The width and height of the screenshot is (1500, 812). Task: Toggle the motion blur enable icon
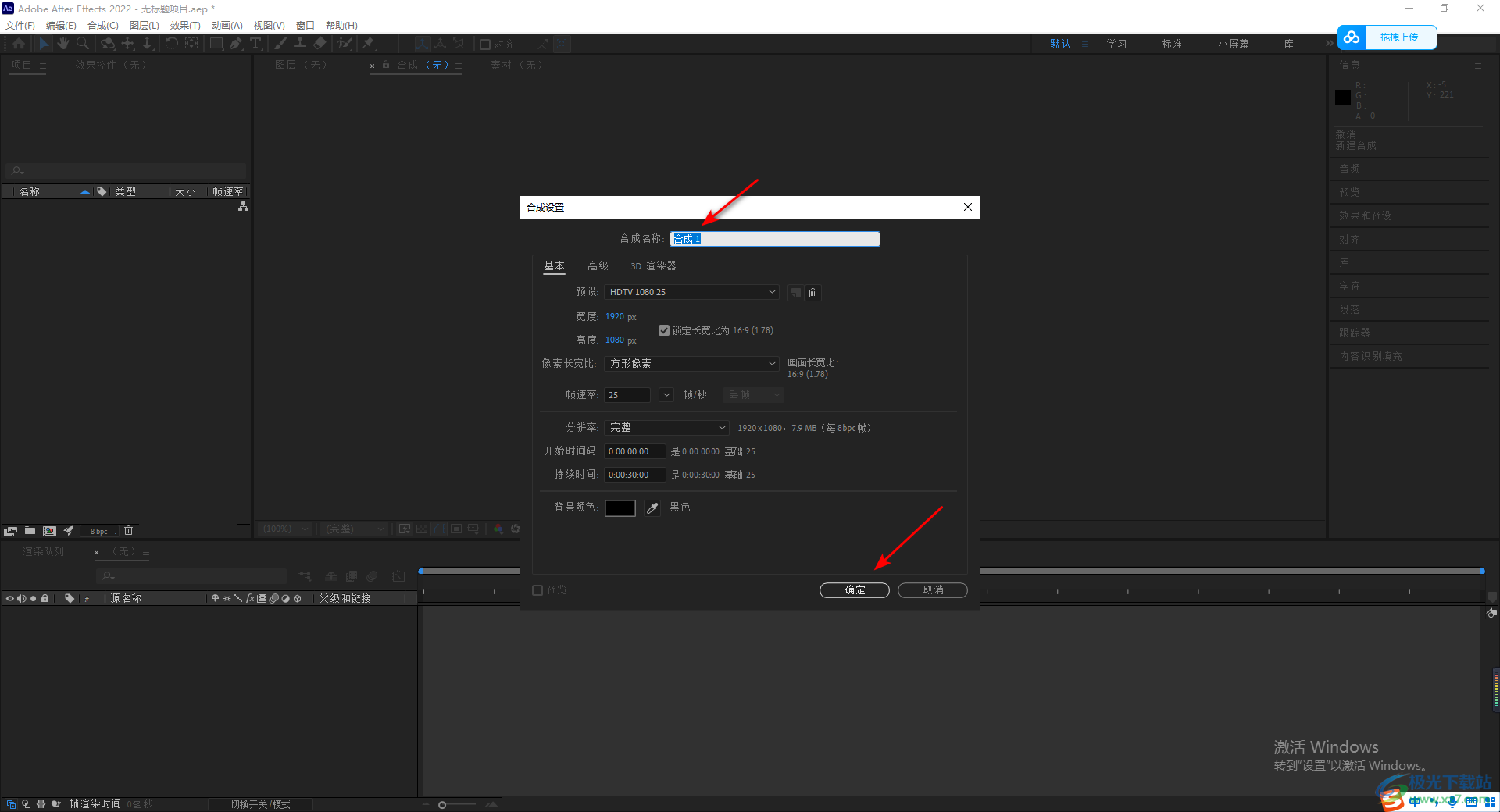tap(372, 576)
